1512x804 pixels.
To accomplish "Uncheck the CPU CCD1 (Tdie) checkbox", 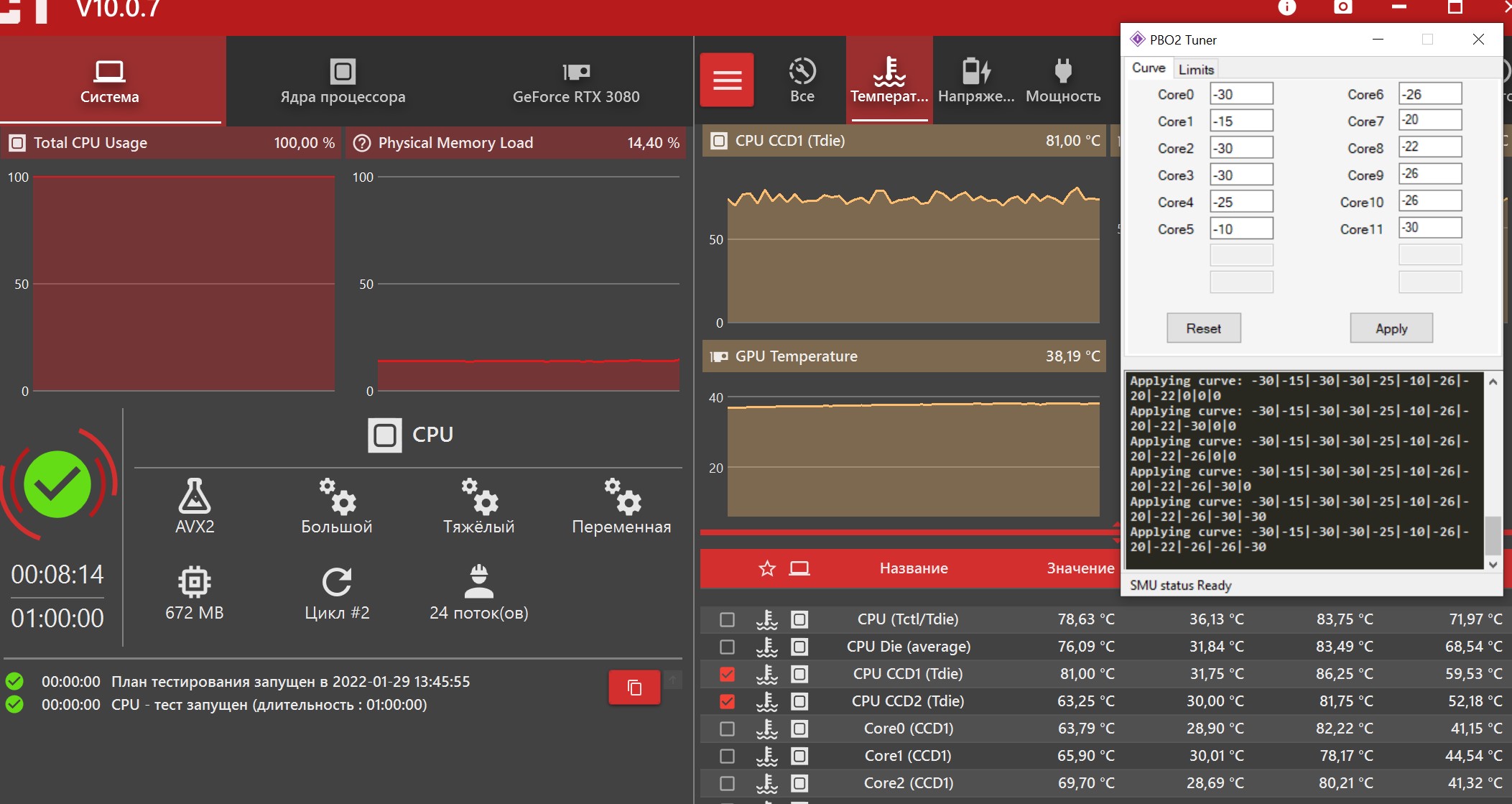I will (x=727, y=674).
